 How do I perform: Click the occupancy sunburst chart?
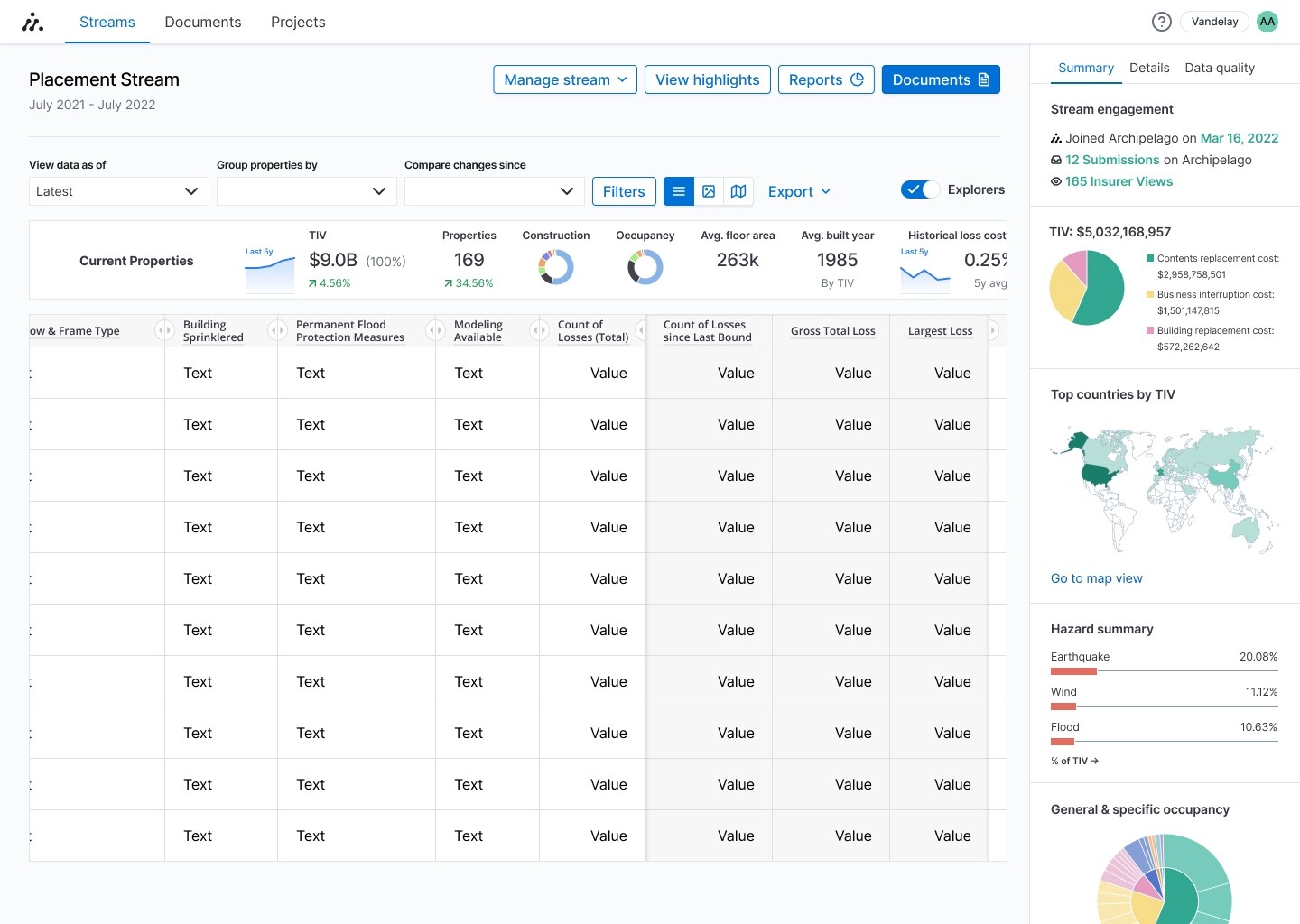coord(1165,878)
